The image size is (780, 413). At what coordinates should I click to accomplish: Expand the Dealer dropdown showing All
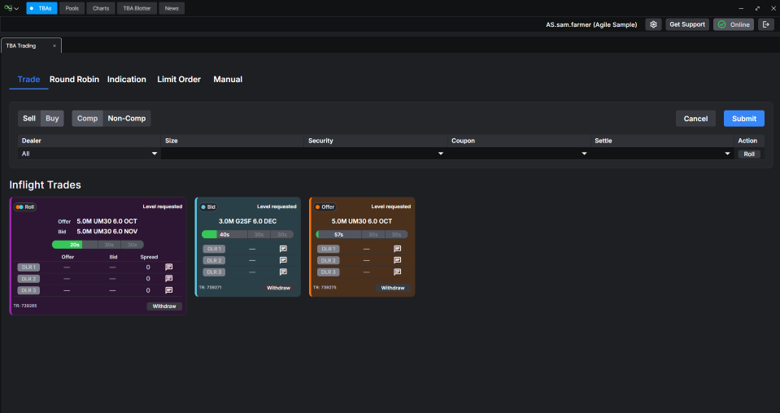[89, 154]
